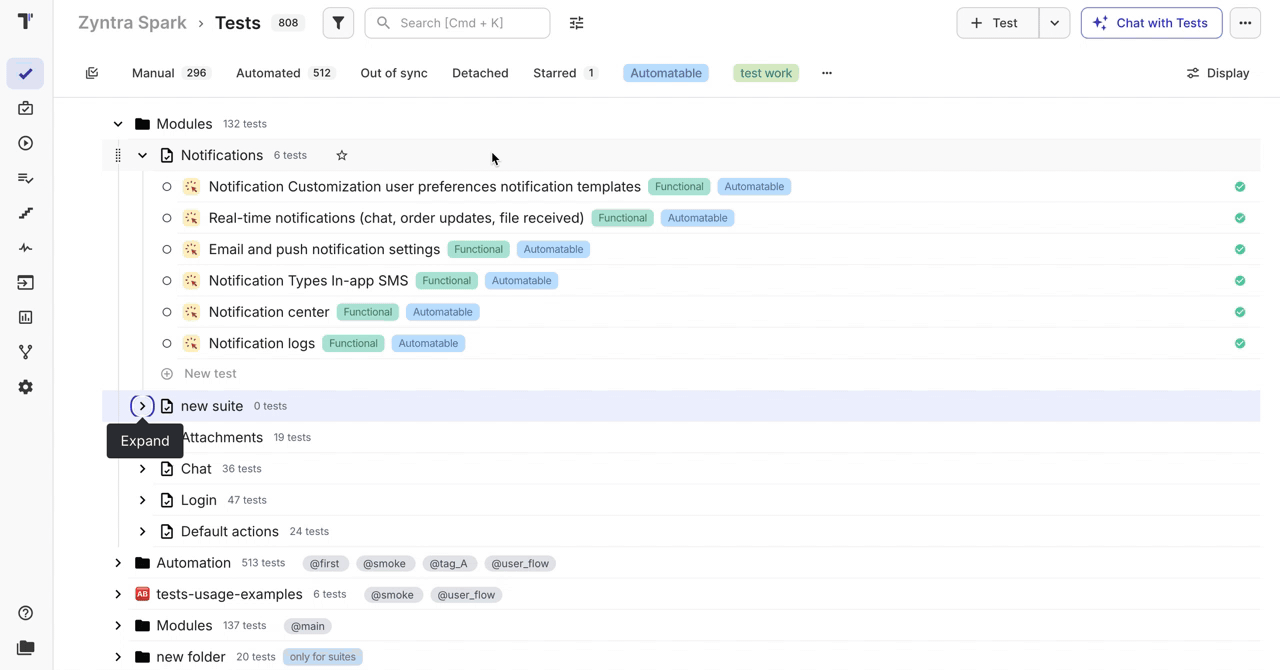
Task: Expand the new suite item
Action: [x=142, y=406]
